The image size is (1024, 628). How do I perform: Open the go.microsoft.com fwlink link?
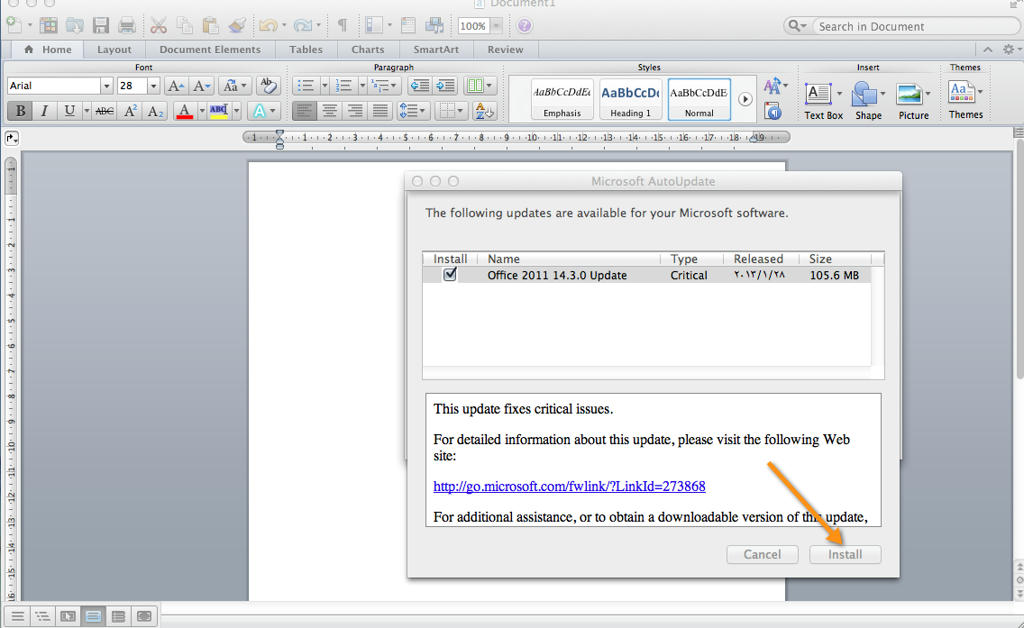569,486
